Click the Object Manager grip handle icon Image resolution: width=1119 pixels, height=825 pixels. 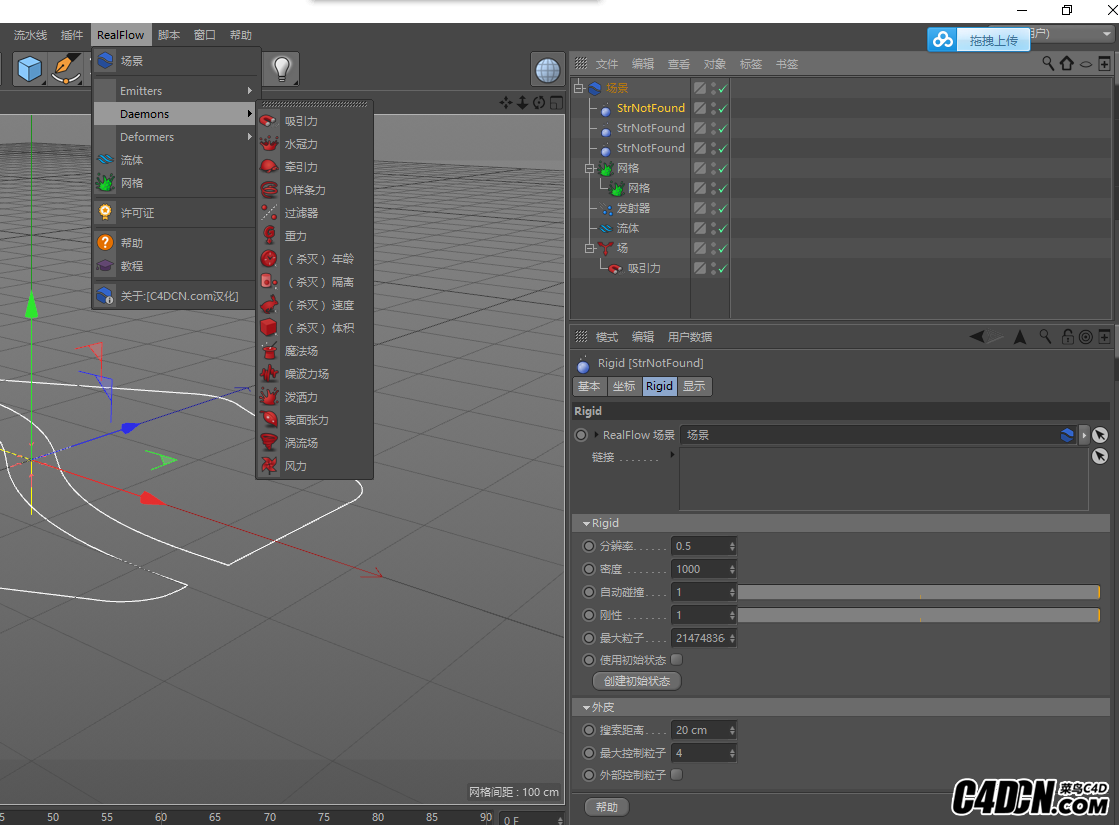581,63
